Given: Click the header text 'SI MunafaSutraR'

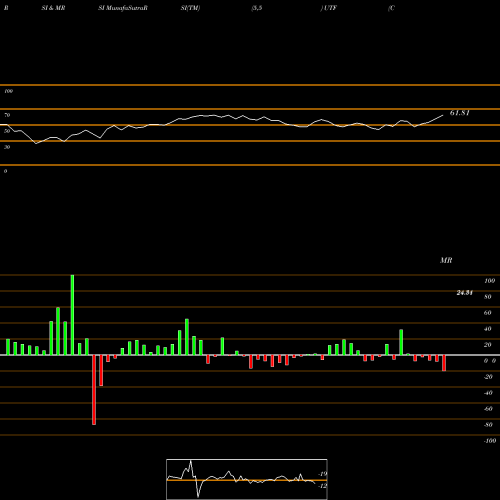Looking at the screenshot, I should click(x=123, y=8).
